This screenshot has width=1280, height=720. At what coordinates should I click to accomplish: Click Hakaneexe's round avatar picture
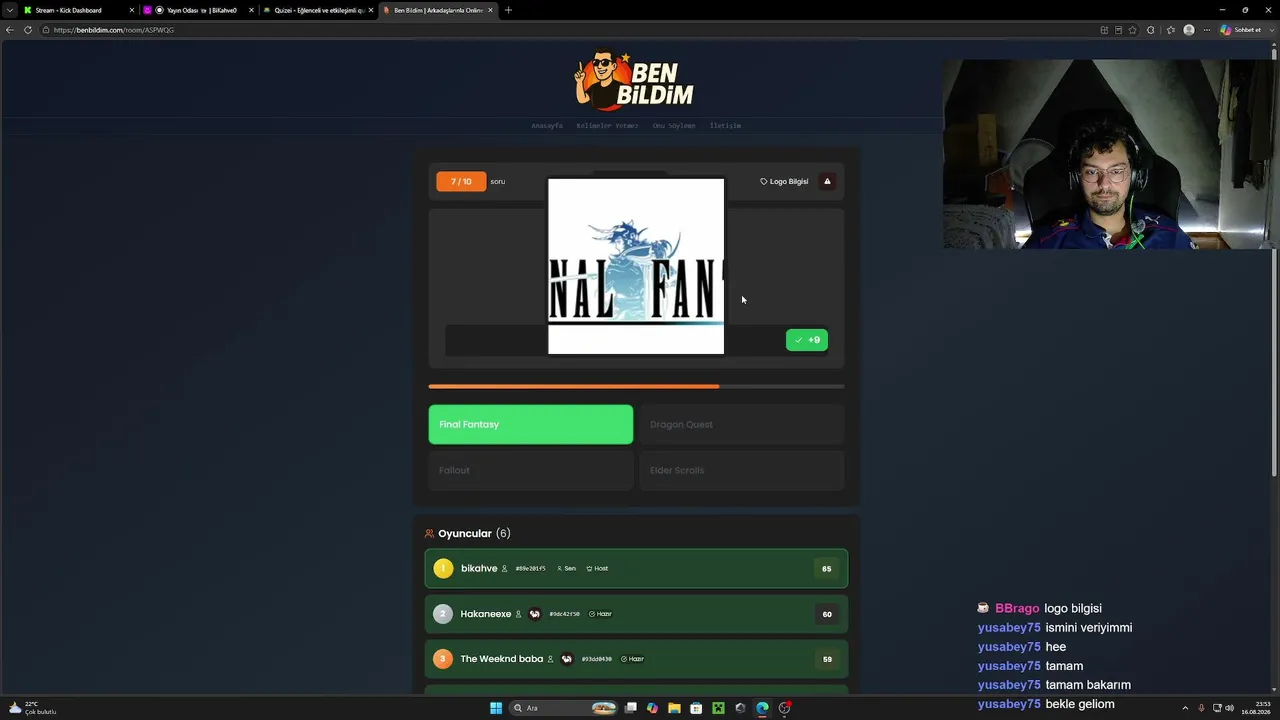pyautogui.click(x=535, y=614)
